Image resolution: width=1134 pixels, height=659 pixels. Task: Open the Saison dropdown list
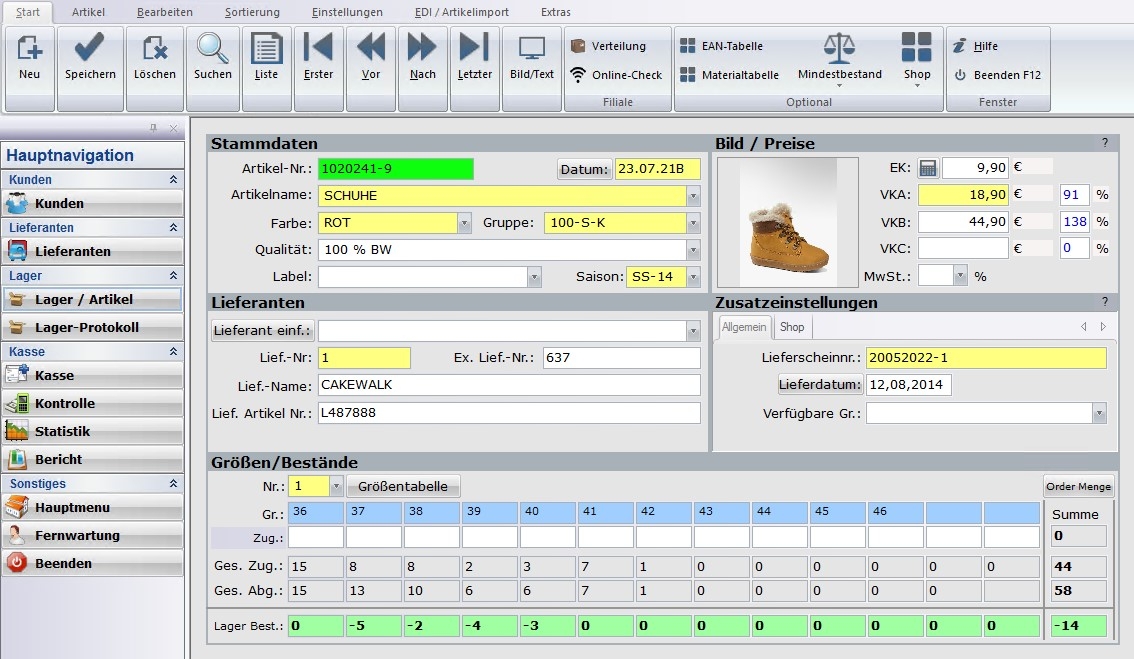click(x=693, y=277)
